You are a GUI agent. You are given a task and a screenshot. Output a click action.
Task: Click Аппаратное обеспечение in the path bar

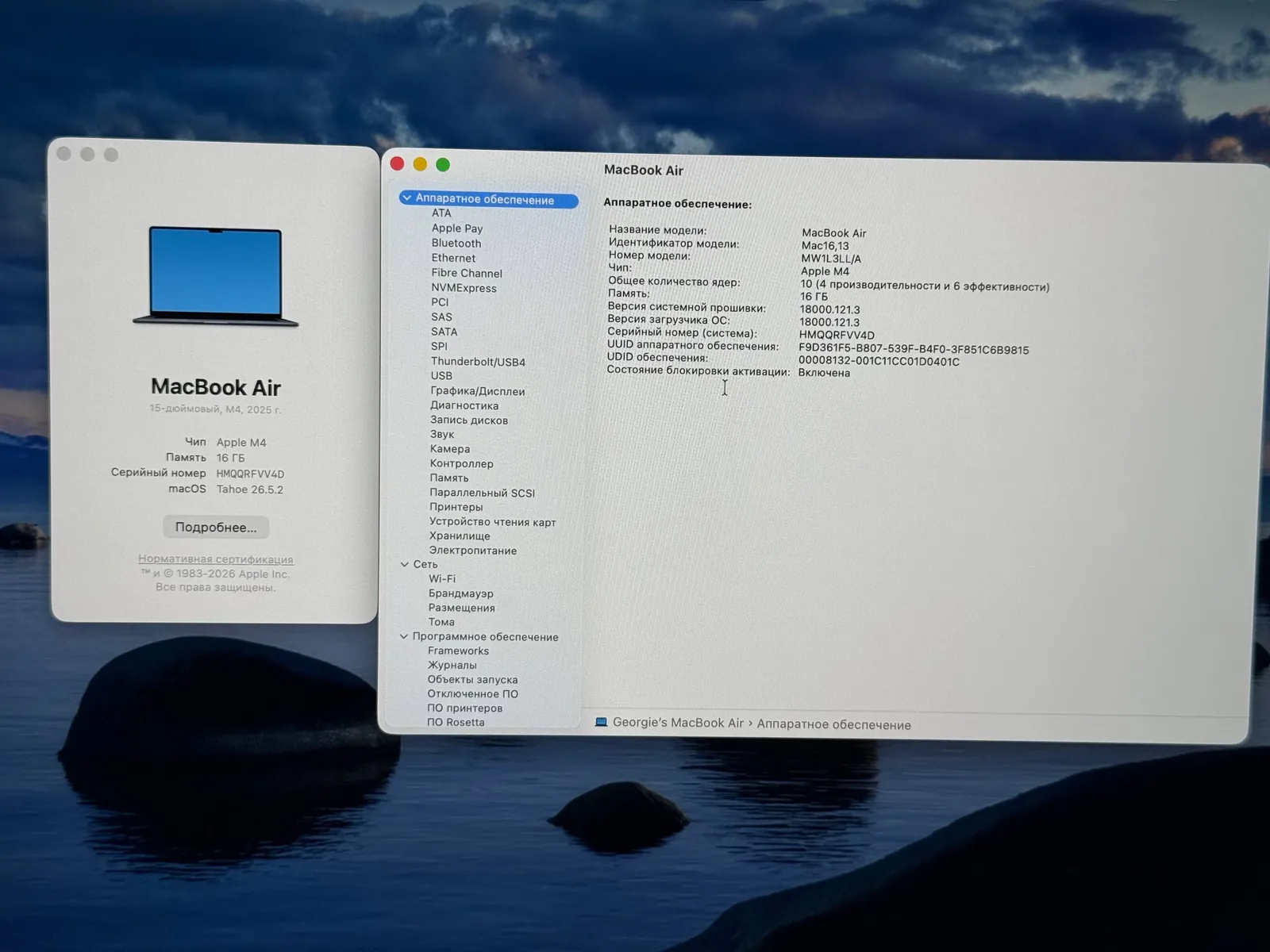tap(833, 725)
